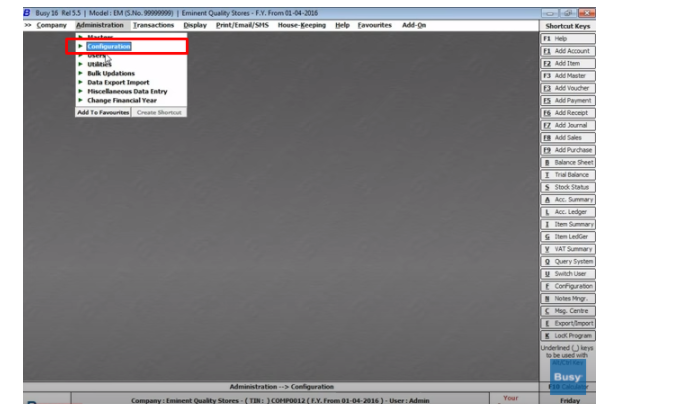Select Miscellaneous Data Entry option
Image resolution: width=687 pixels, height=404 pixels.
tap(127, 91)
